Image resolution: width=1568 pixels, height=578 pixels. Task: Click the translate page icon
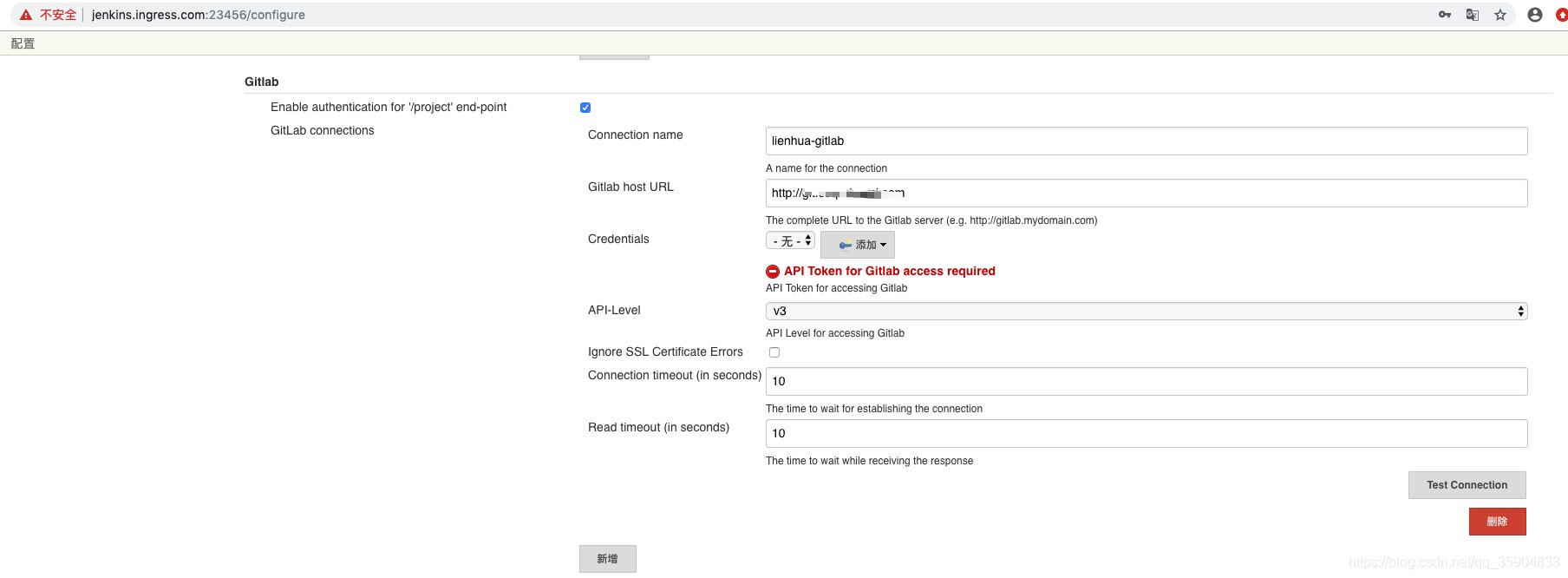pyautogui.click(x=1473, y=15)
